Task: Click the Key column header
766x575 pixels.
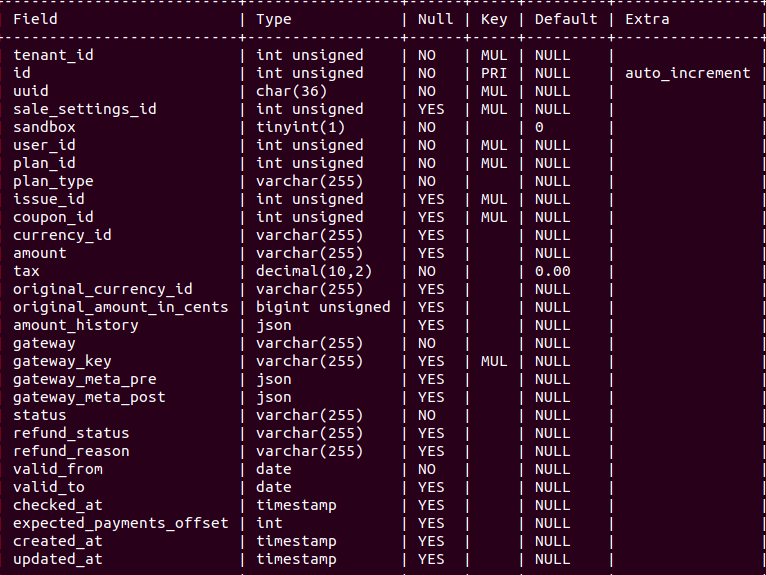Action: click(494, 19)
